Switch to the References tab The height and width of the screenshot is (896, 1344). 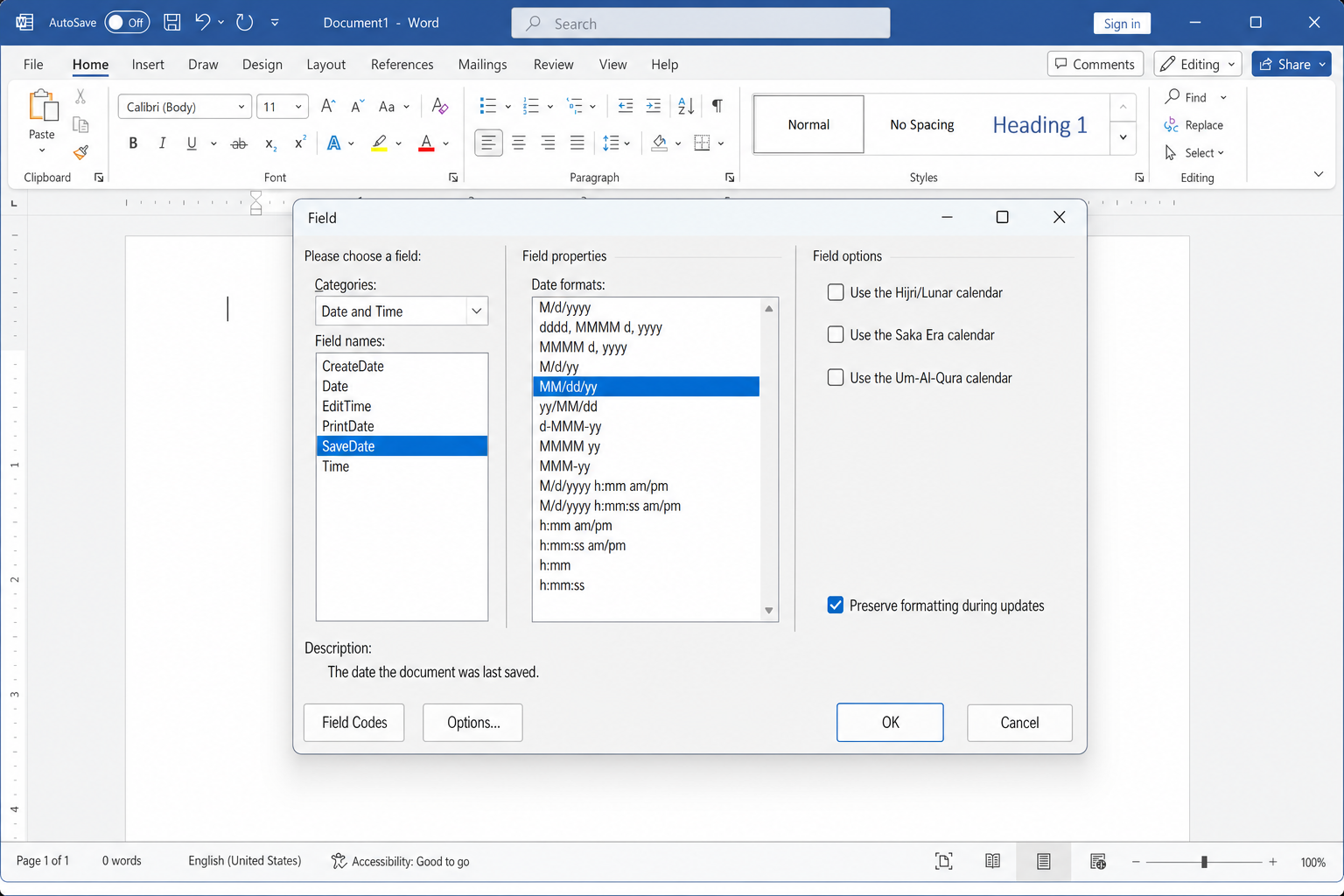402,65
